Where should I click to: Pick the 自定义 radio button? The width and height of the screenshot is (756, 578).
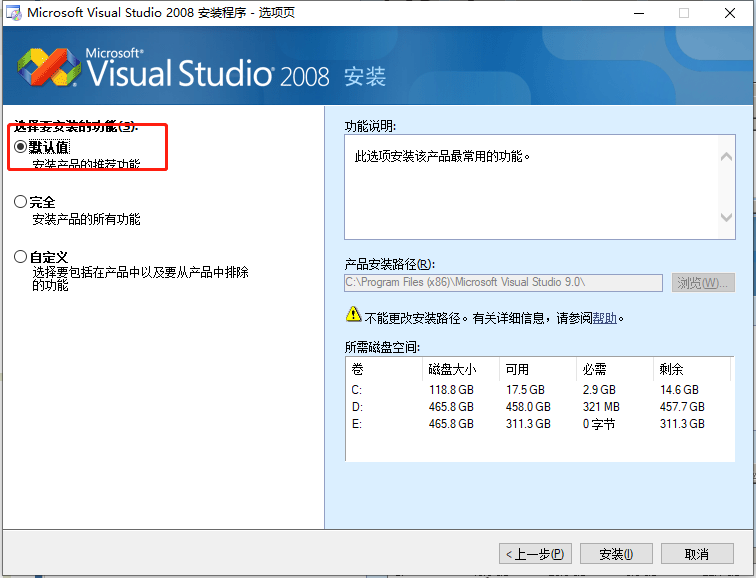point(21,257)
